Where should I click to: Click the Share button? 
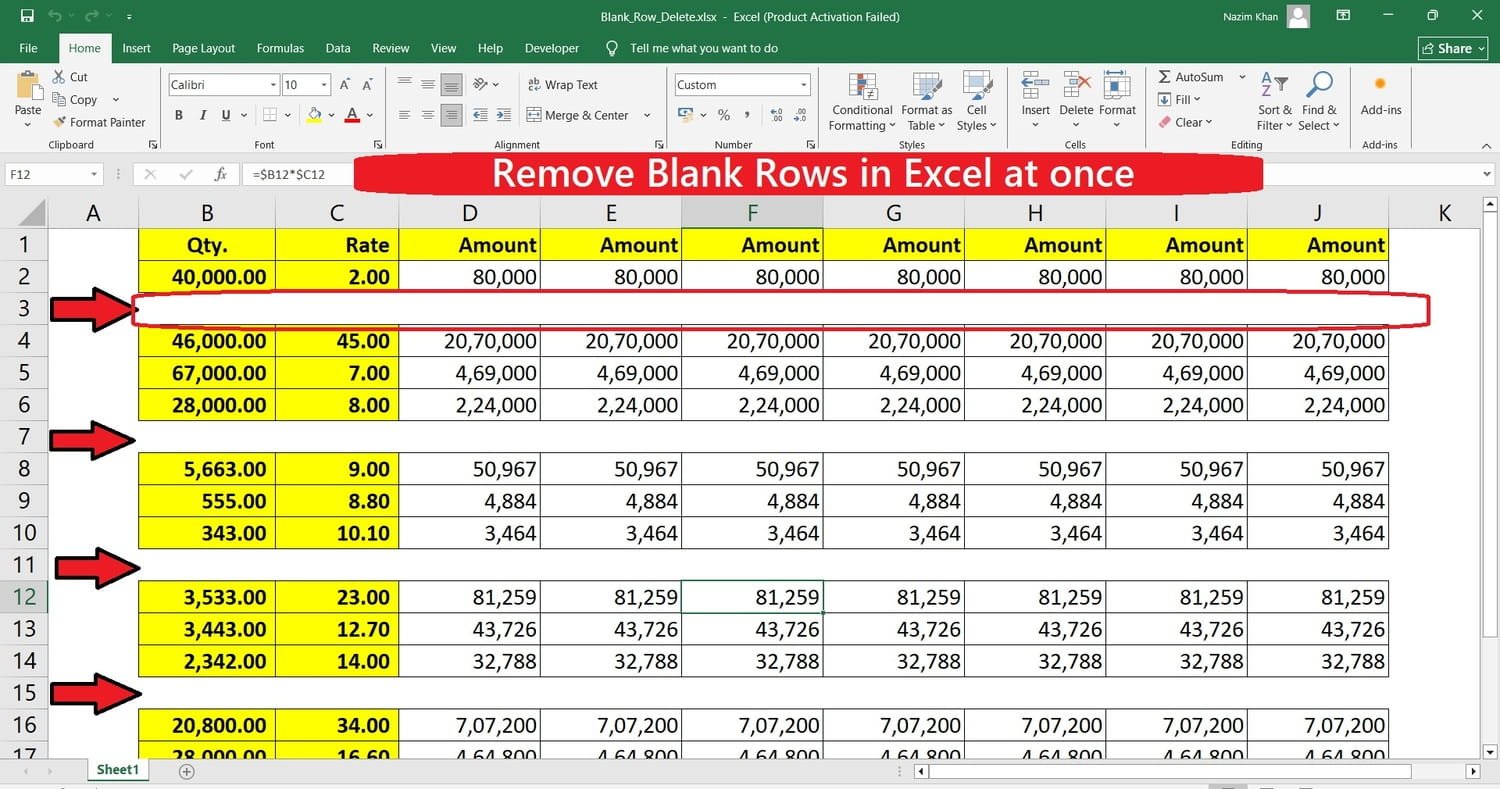point(1453,48)
